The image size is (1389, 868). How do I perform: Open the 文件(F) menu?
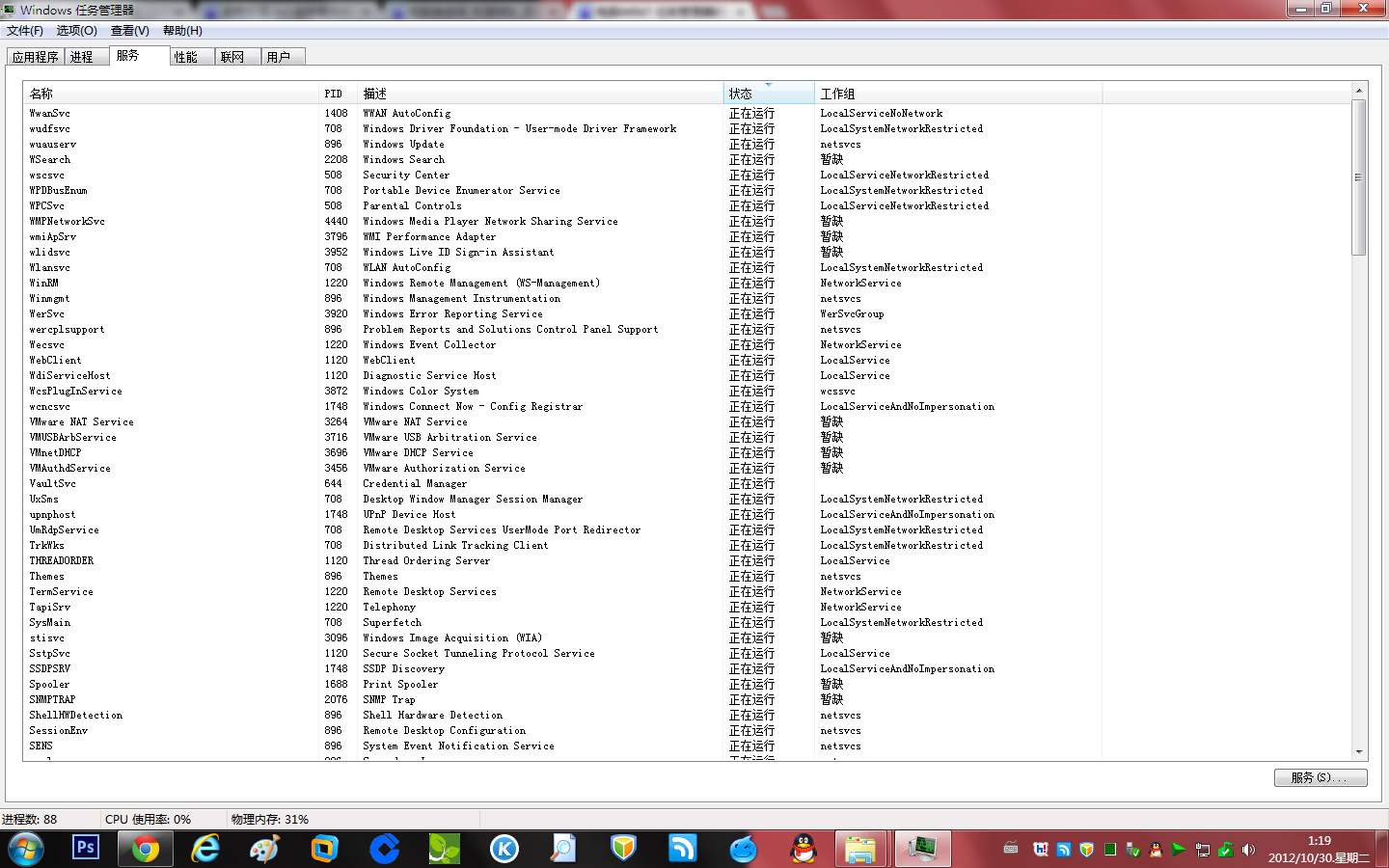tap(25, 31)
